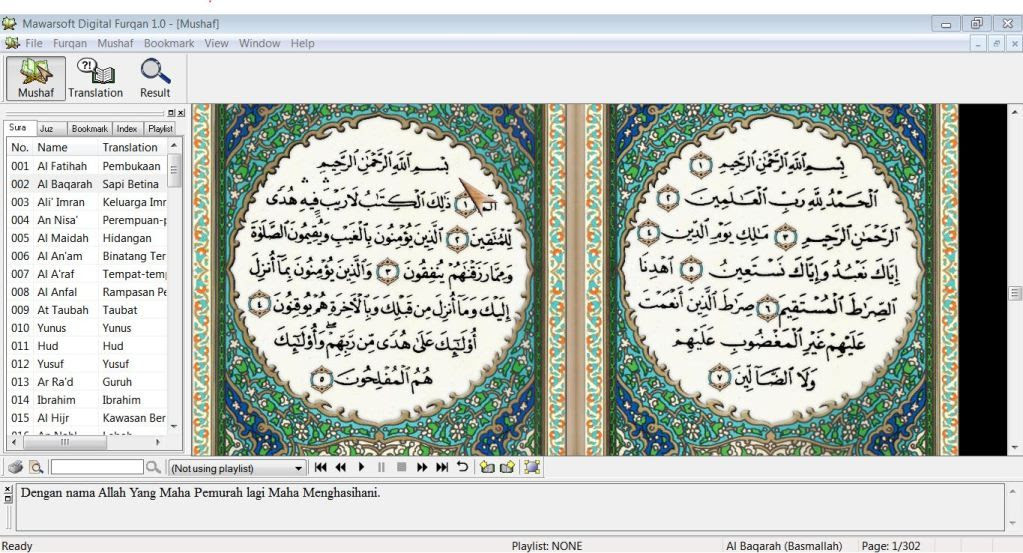Open the Window menu
The width and height of the screenshot is (1023, 553).
(259, 44)
